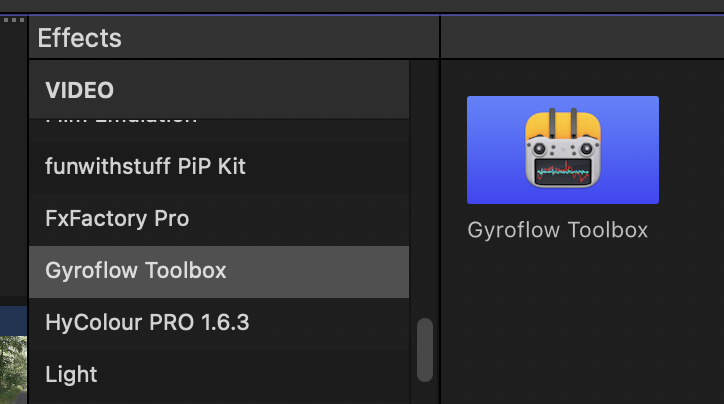Image resolution: width=724 pixels, height=404 pixels.
Task: Choose the highlighted Gyroflow Toolbox list entry
Action: pos(219,271)
